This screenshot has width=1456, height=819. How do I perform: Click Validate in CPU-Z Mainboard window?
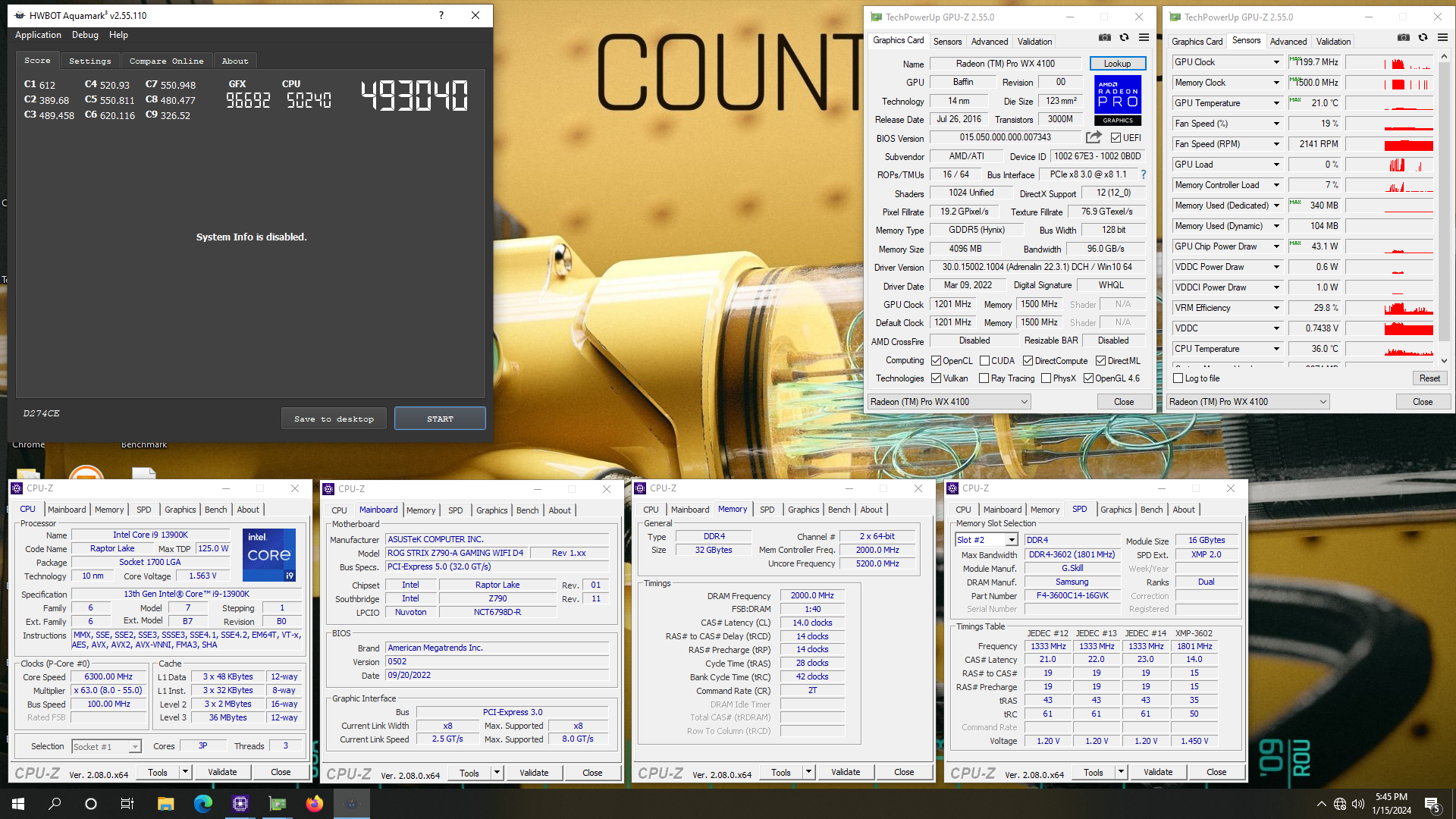coord(534,773)
